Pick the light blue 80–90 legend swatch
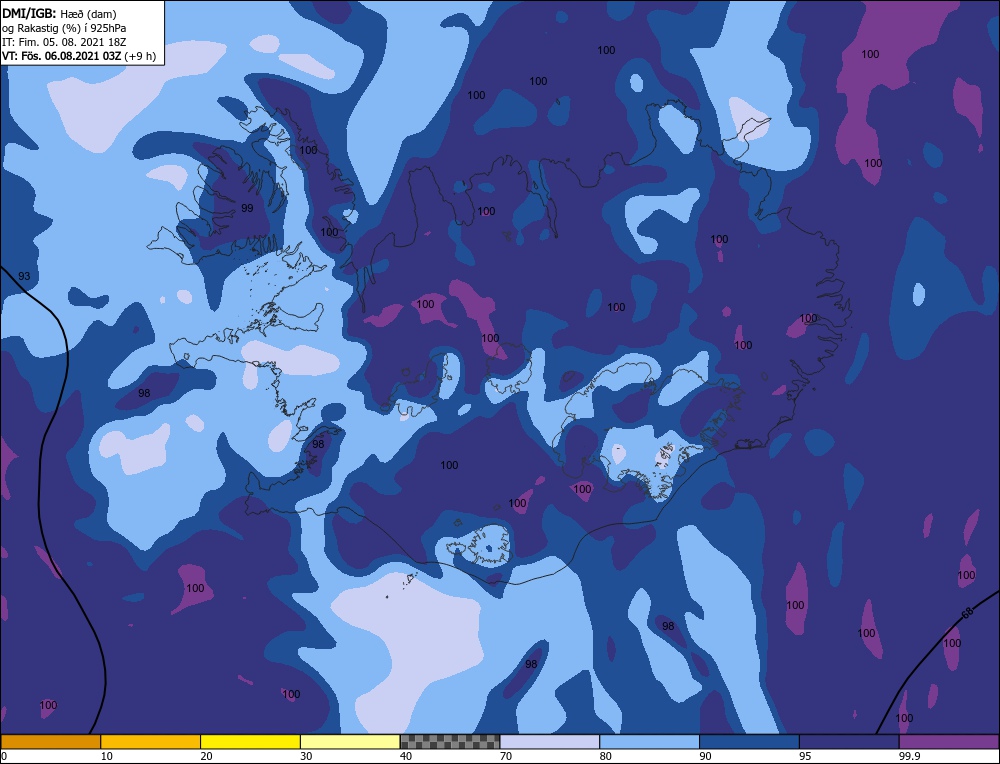 tap(649, 742)
